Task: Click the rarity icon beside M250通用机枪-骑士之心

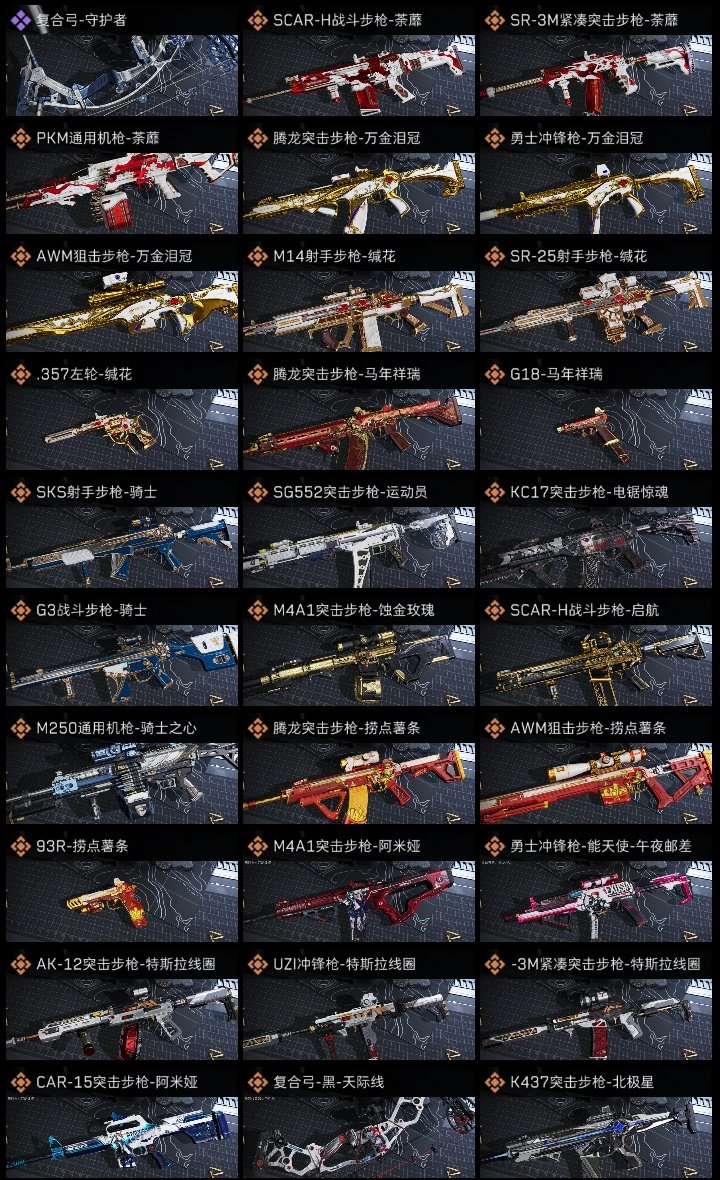Action: (x=20, y=728)
